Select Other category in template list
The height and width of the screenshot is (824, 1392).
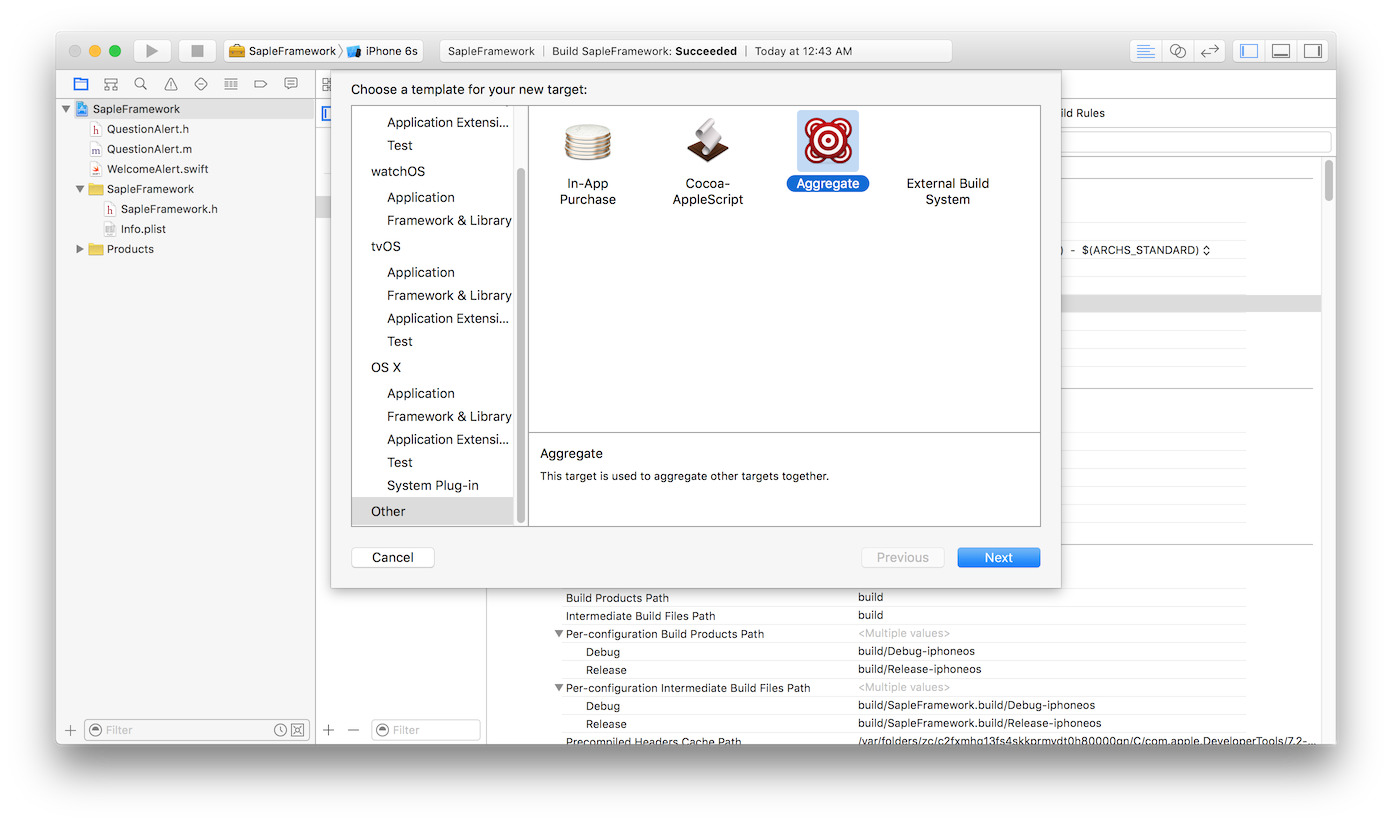tap(432, 511)
